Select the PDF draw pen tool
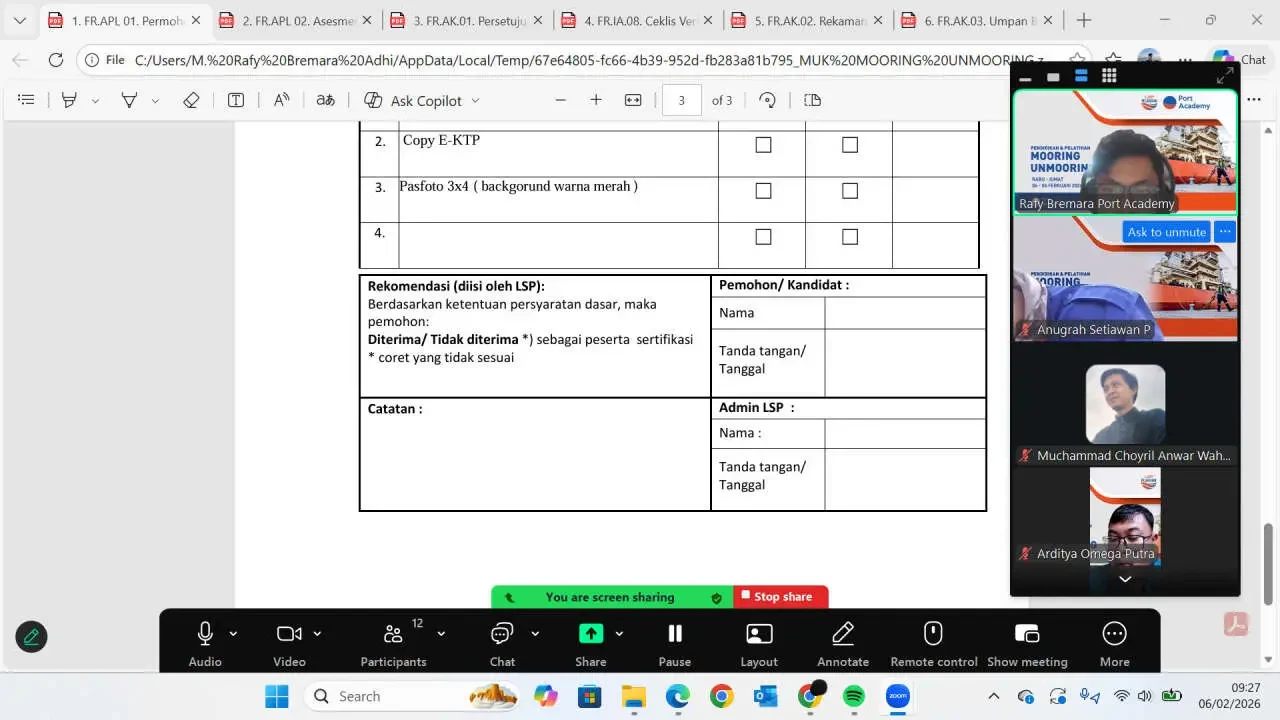 pyautogui.click(x=129, y=100)
